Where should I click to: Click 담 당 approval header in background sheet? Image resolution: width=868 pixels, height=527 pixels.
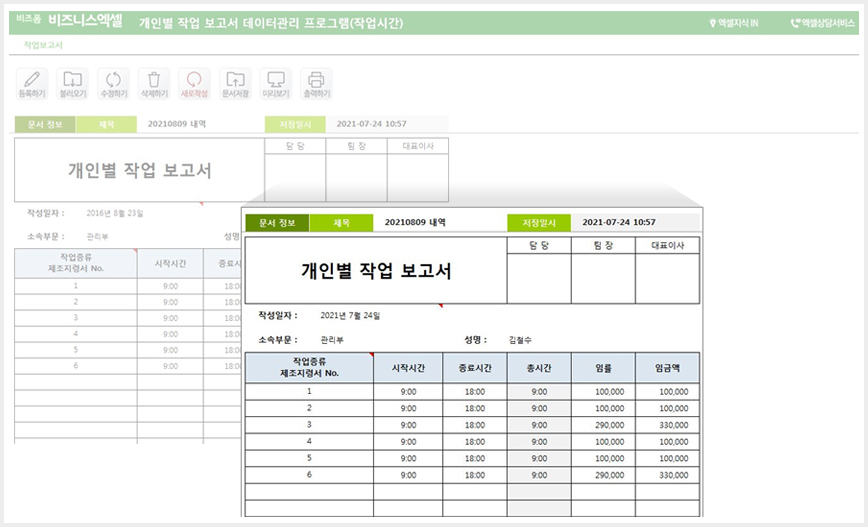tap(295, 146)
